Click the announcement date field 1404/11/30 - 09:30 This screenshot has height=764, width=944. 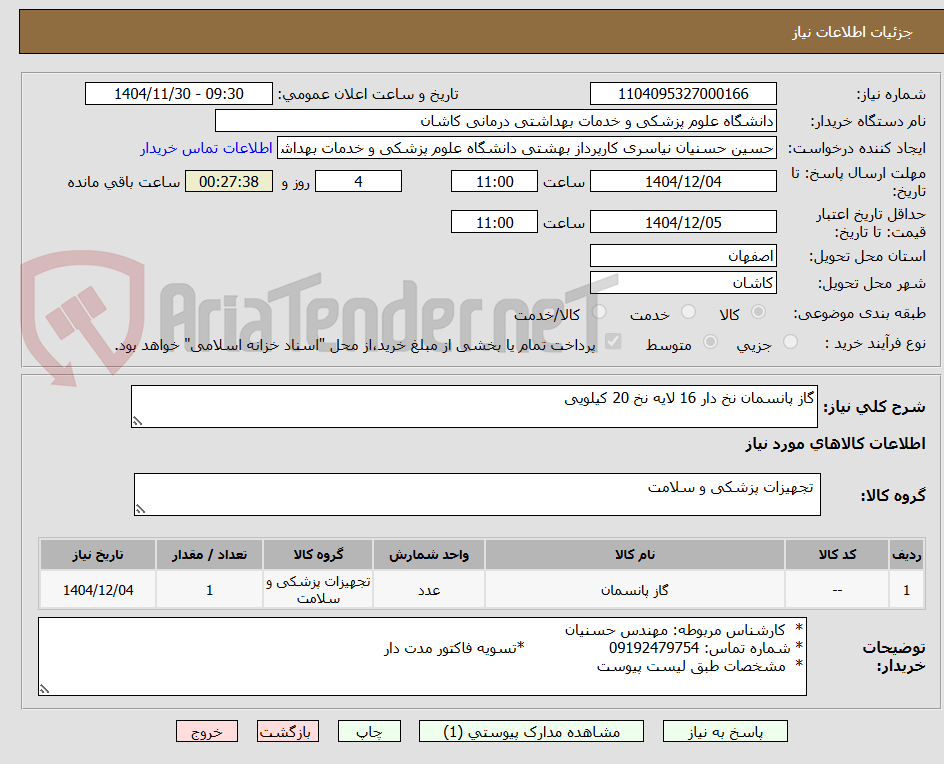point(179,94)
